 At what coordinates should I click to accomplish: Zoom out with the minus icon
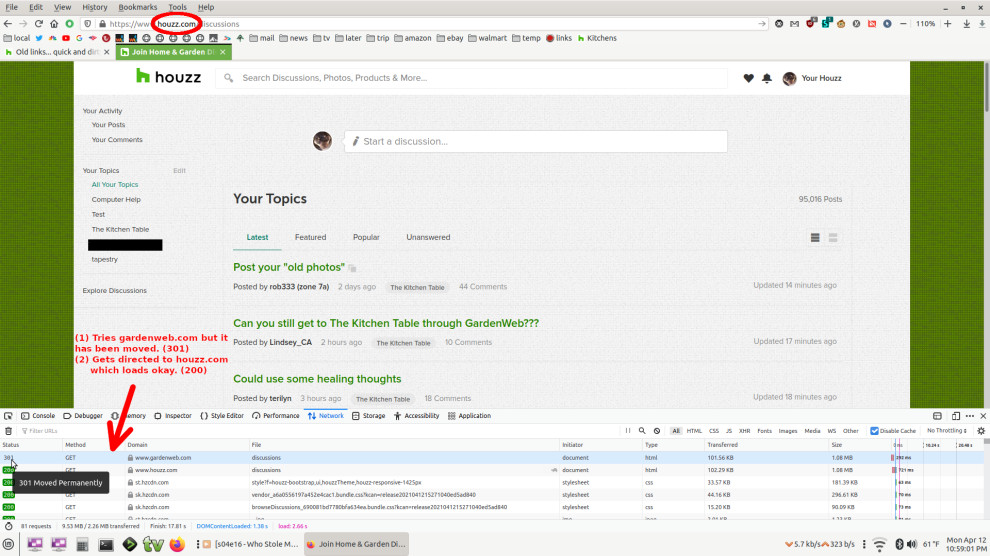pos(903,24)
